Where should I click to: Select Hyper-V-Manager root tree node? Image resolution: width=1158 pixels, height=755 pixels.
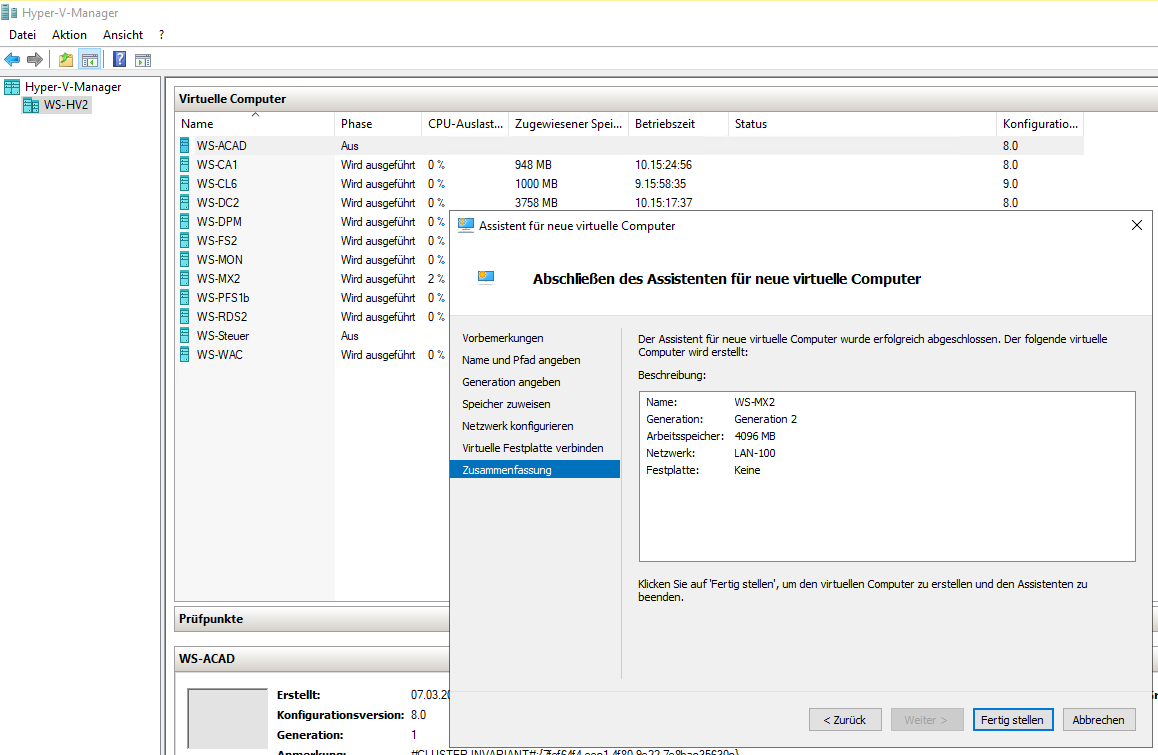click(72, 86)
